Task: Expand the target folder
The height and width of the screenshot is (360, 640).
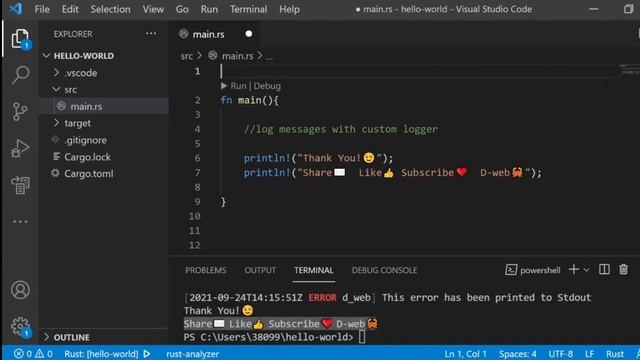Action: (57, 123)
